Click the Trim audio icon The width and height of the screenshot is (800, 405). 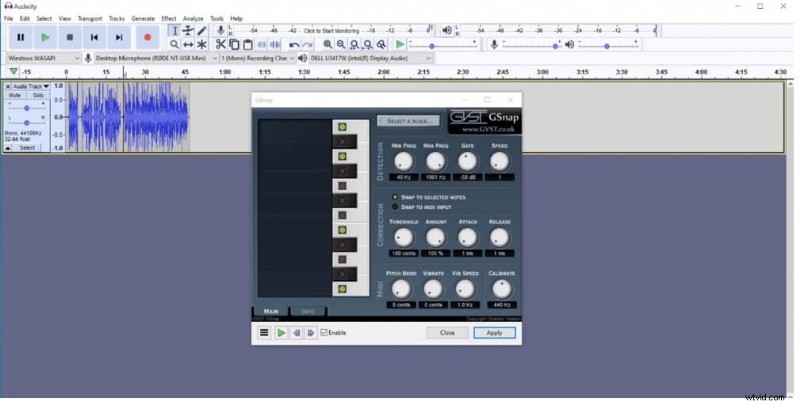pyautogui.click(x=262, y=44)
